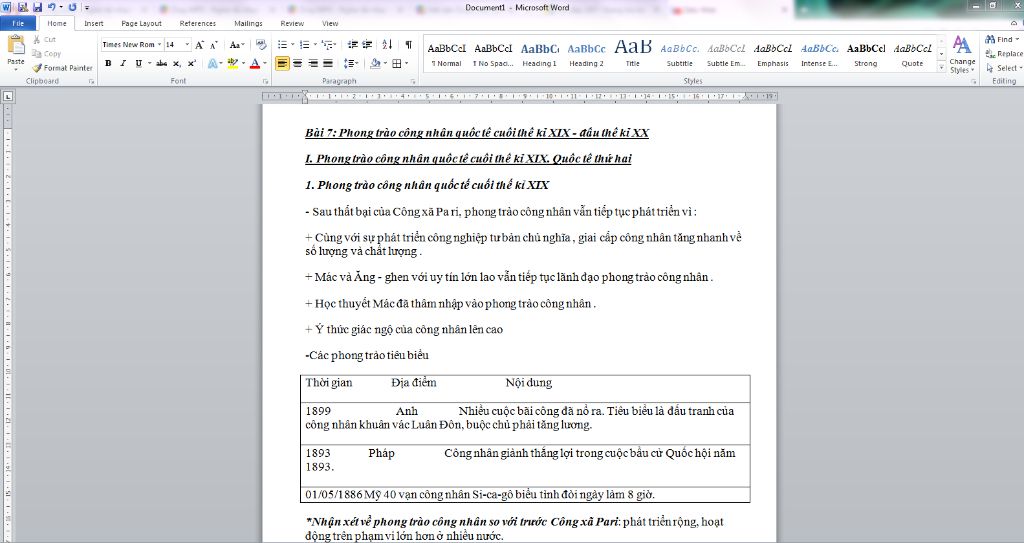Sort text with the A-Z icon
1024x543 pixels.
pos(387,45)
